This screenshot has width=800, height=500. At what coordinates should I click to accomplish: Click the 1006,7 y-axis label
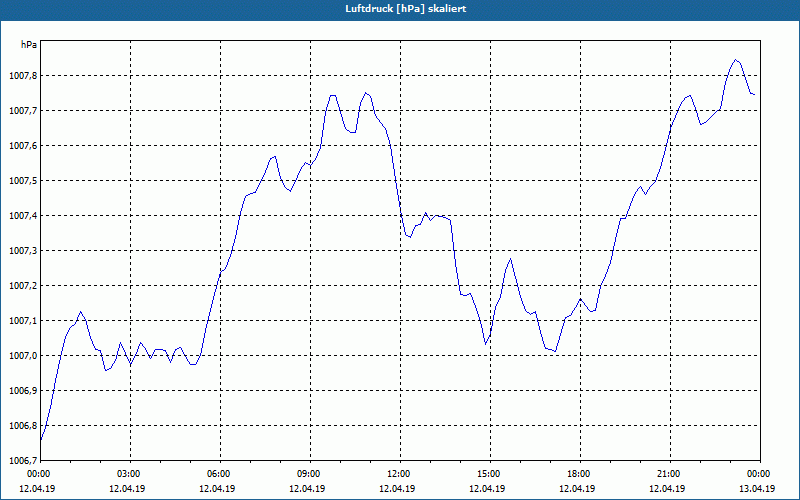tap(22, 461)
